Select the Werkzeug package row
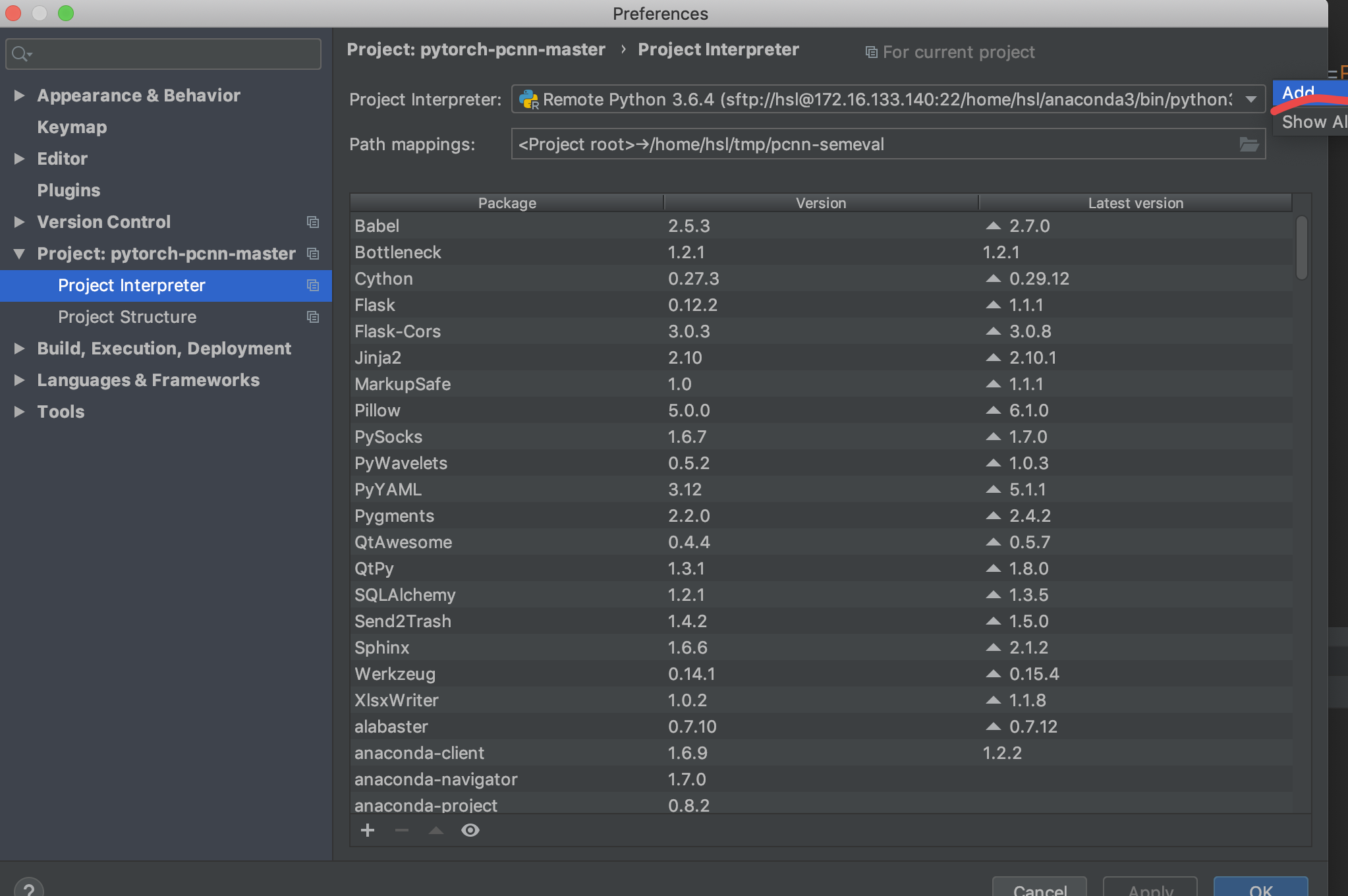The height and width of the screenshot is (896, 1348). coord(821,674)
